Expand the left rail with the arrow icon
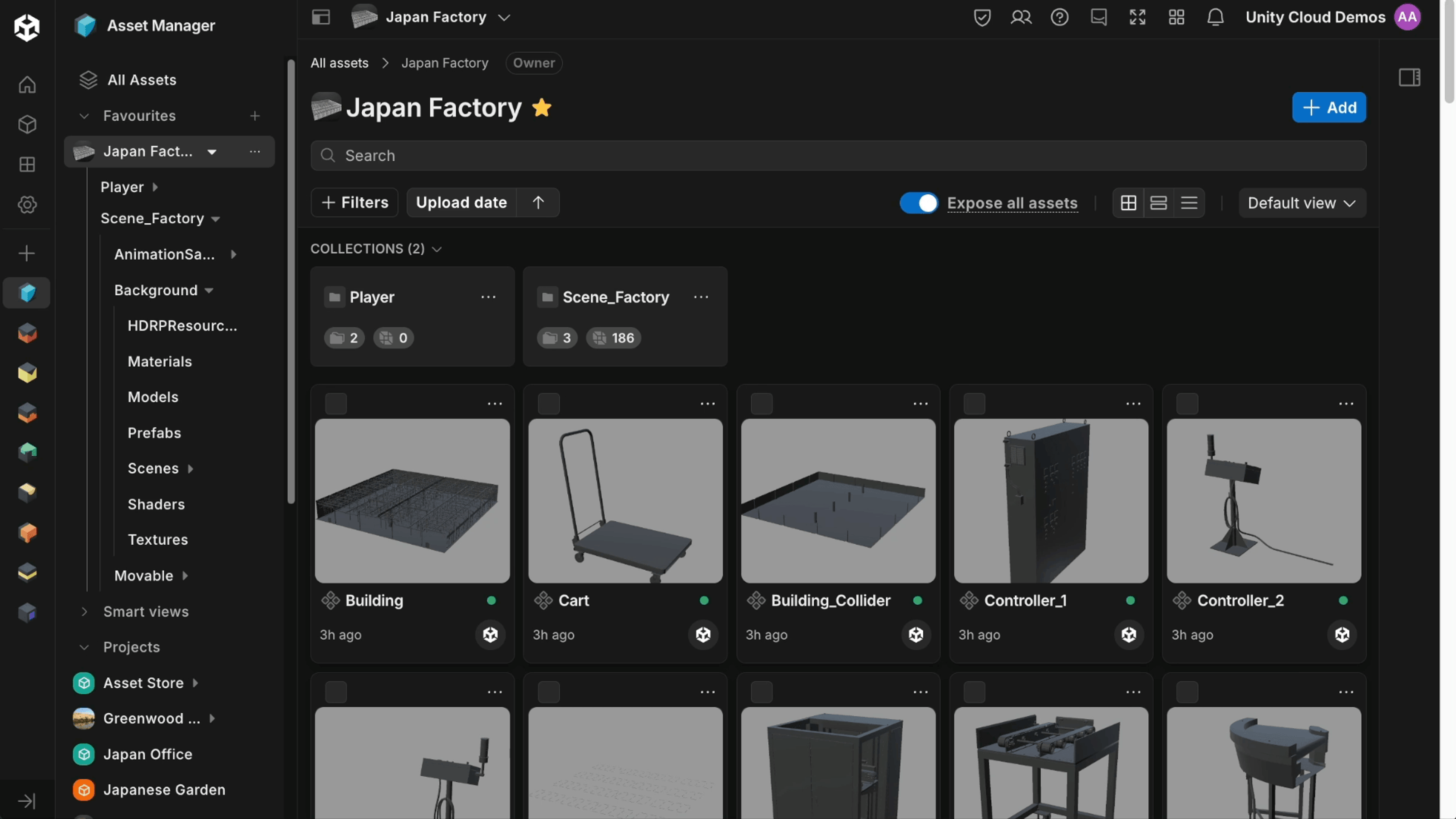 coord(27,801)
